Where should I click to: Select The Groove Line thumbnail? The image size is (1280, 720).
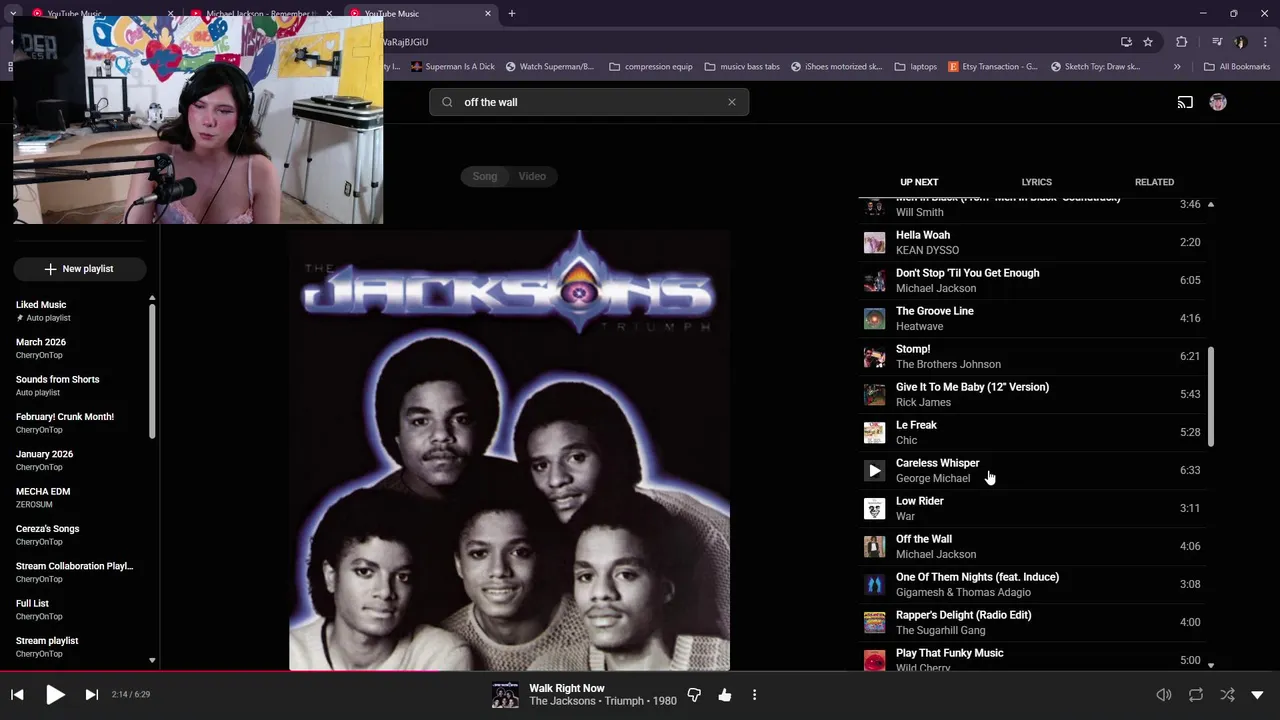point(875,318)
